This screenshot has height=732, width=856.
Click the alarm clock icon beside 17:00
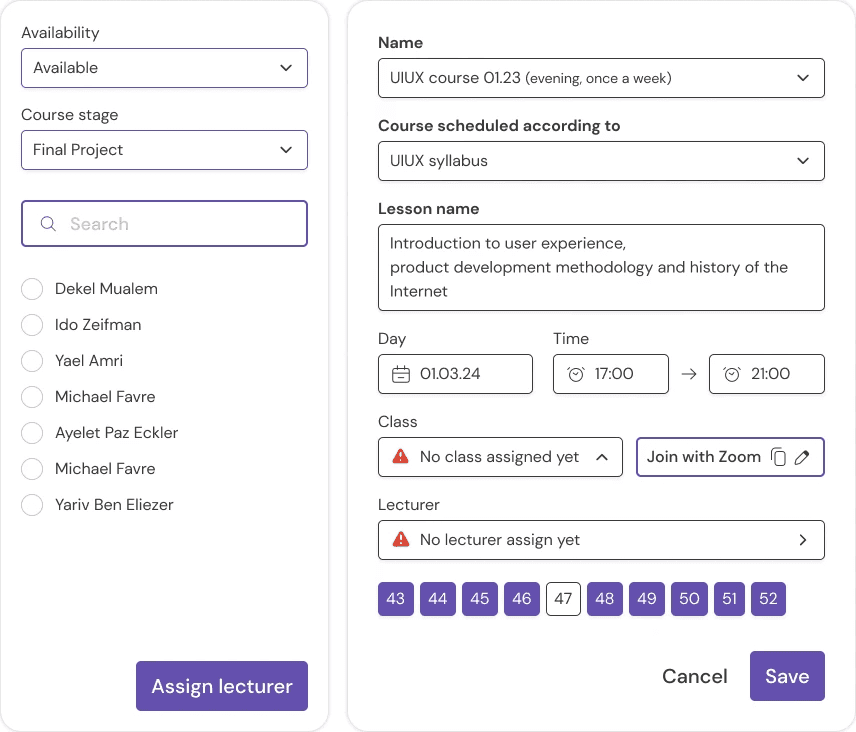click(575, 374)
